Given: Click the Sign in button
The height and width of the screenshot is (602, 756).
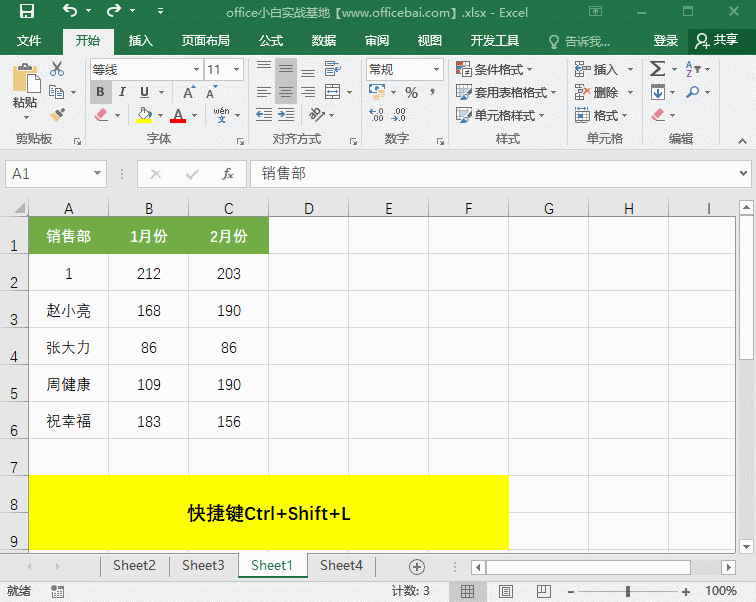Looking at the screenshot, I should (x=665, y=41).
